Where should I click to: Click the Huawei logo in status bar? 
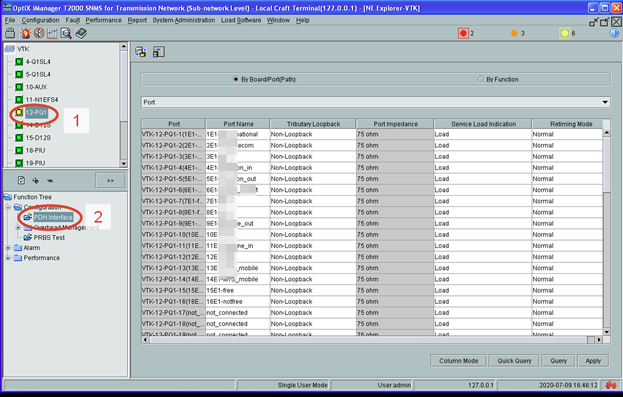point(611,385)
